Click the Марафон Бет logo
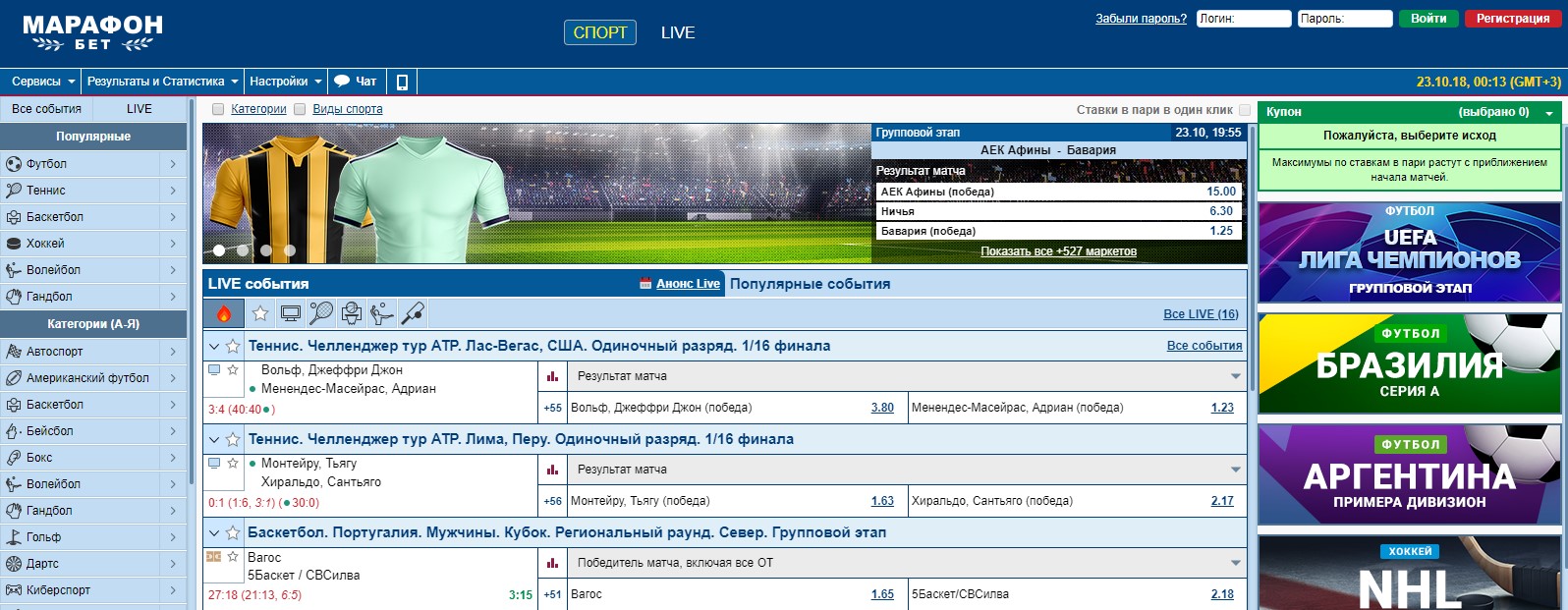This screenshot has height=610, width=1568. pyautogui.click(x=92, y=32)
